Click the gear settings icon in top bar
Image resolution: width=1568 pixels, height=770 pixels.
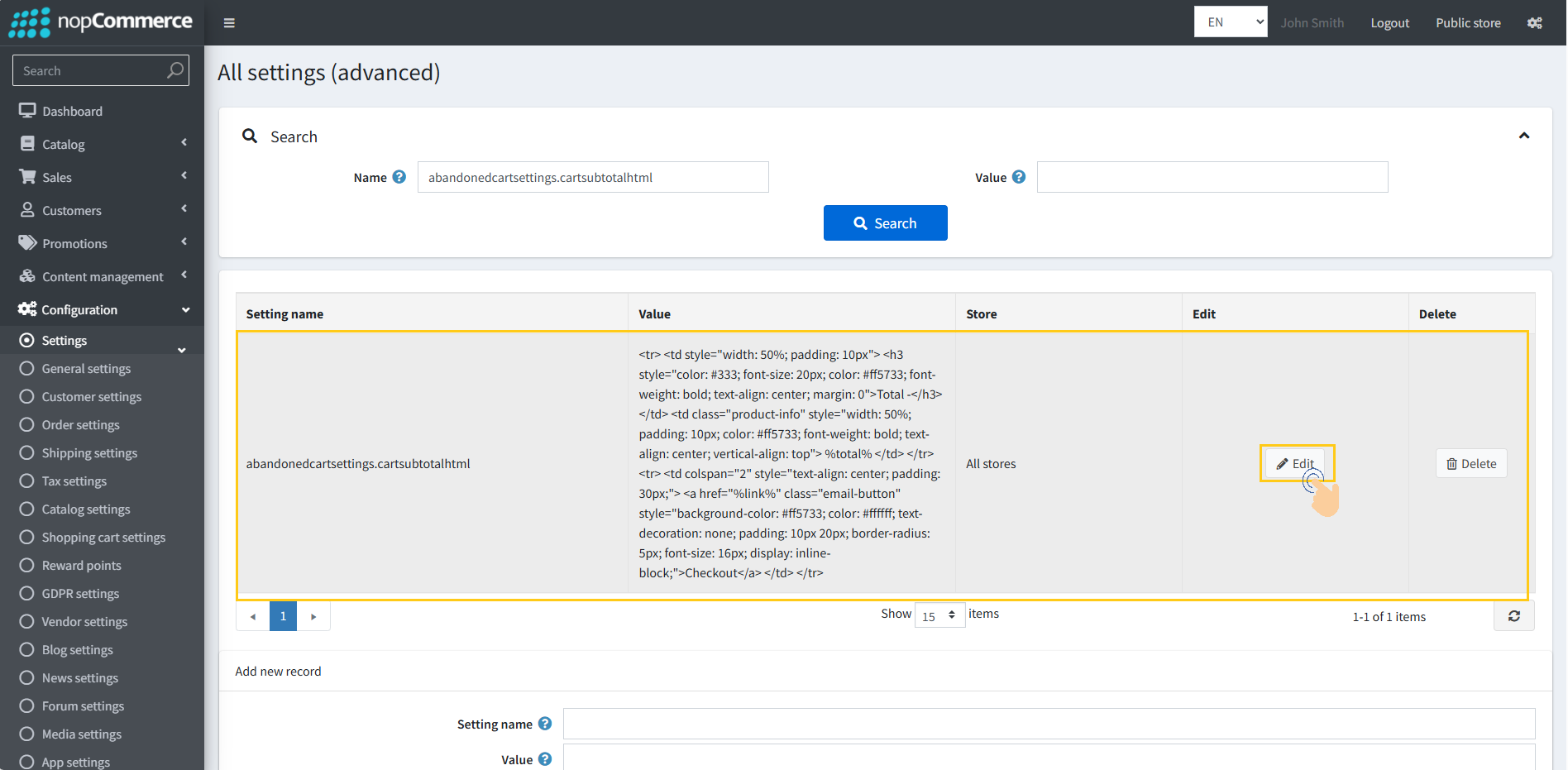click(1534, 23)
